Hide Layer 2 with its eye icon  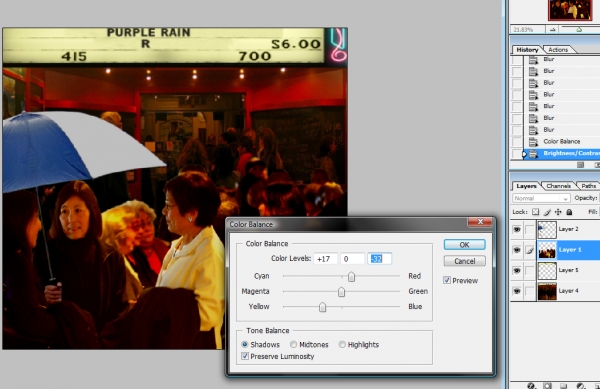pyautogui.click(x=517, y=229)
